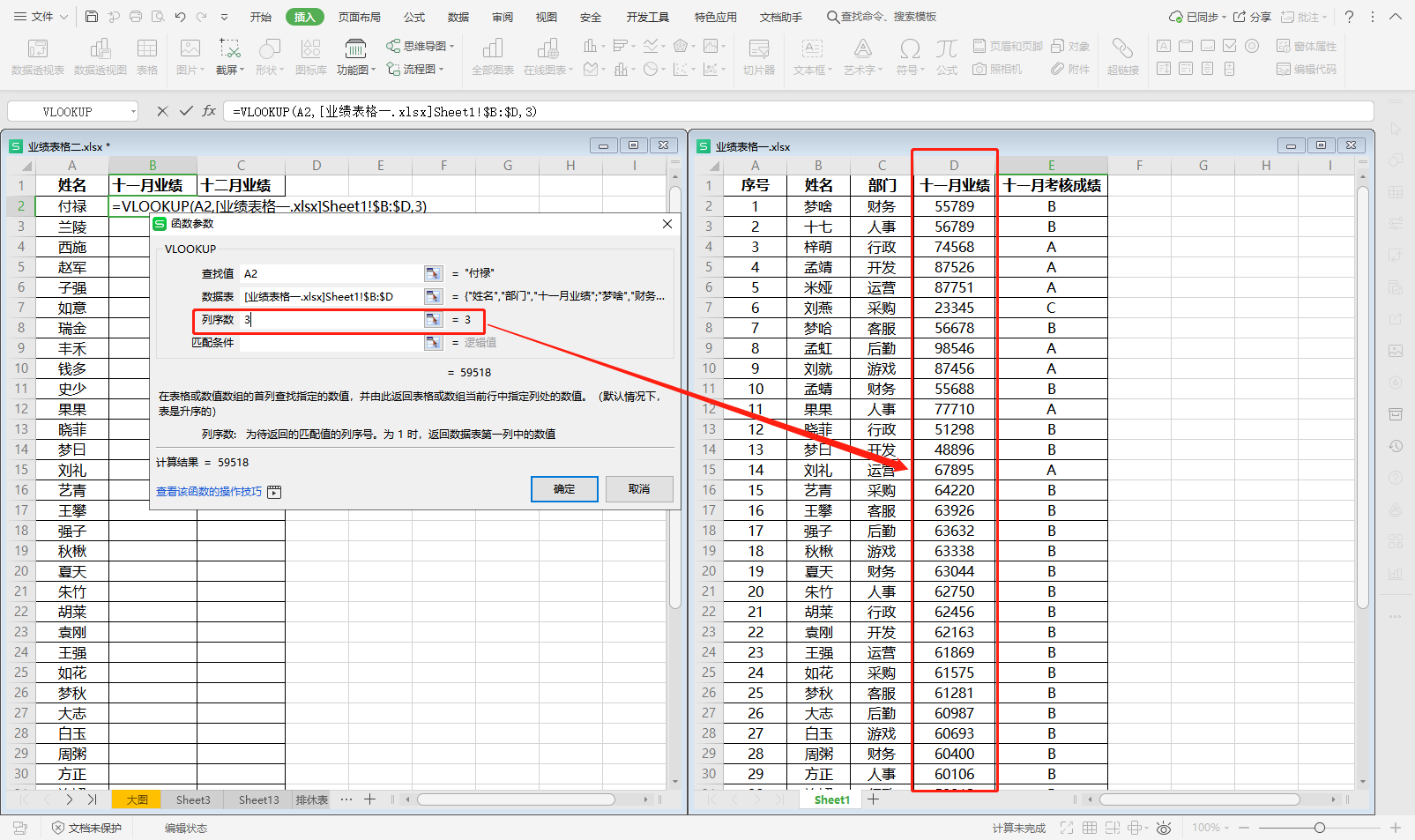This screenshot has height=840, width=1415.
Task: Click the fx insert function icon
Action: [x=209, y=111]
